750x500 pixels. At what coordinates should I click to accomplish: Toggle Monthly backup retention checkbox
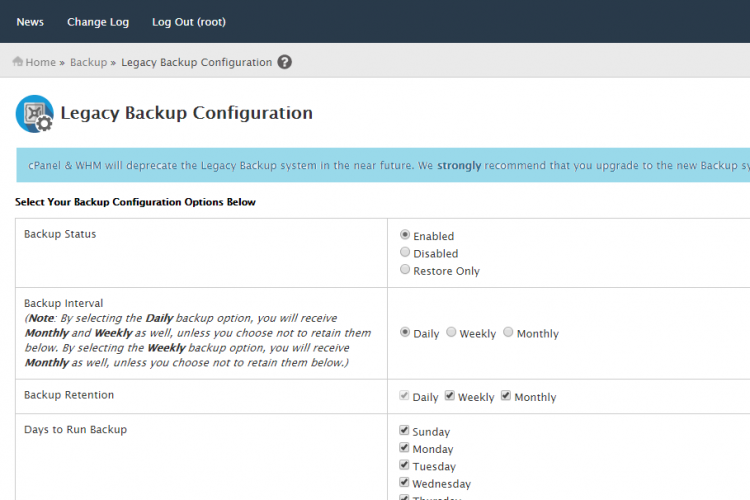click(506, 395)
